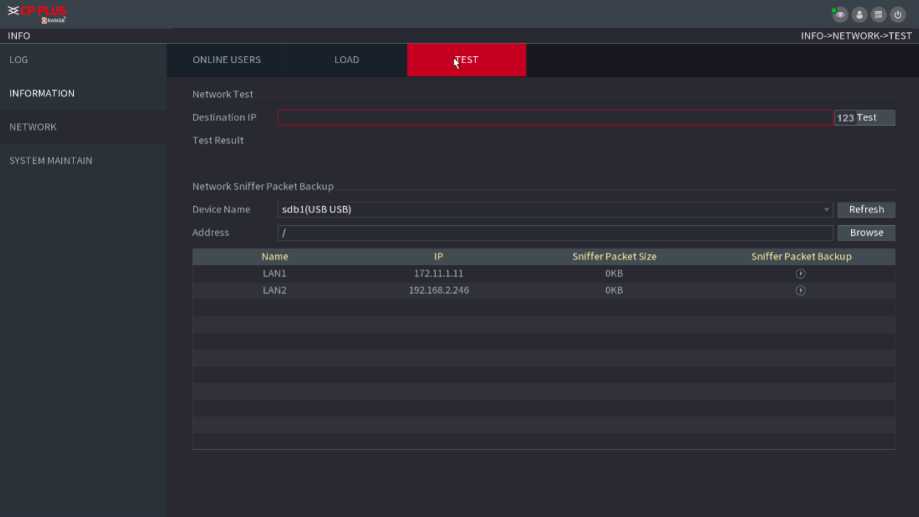Click the Browse button
The image size is (919, 517).
(x=866, y=233)
